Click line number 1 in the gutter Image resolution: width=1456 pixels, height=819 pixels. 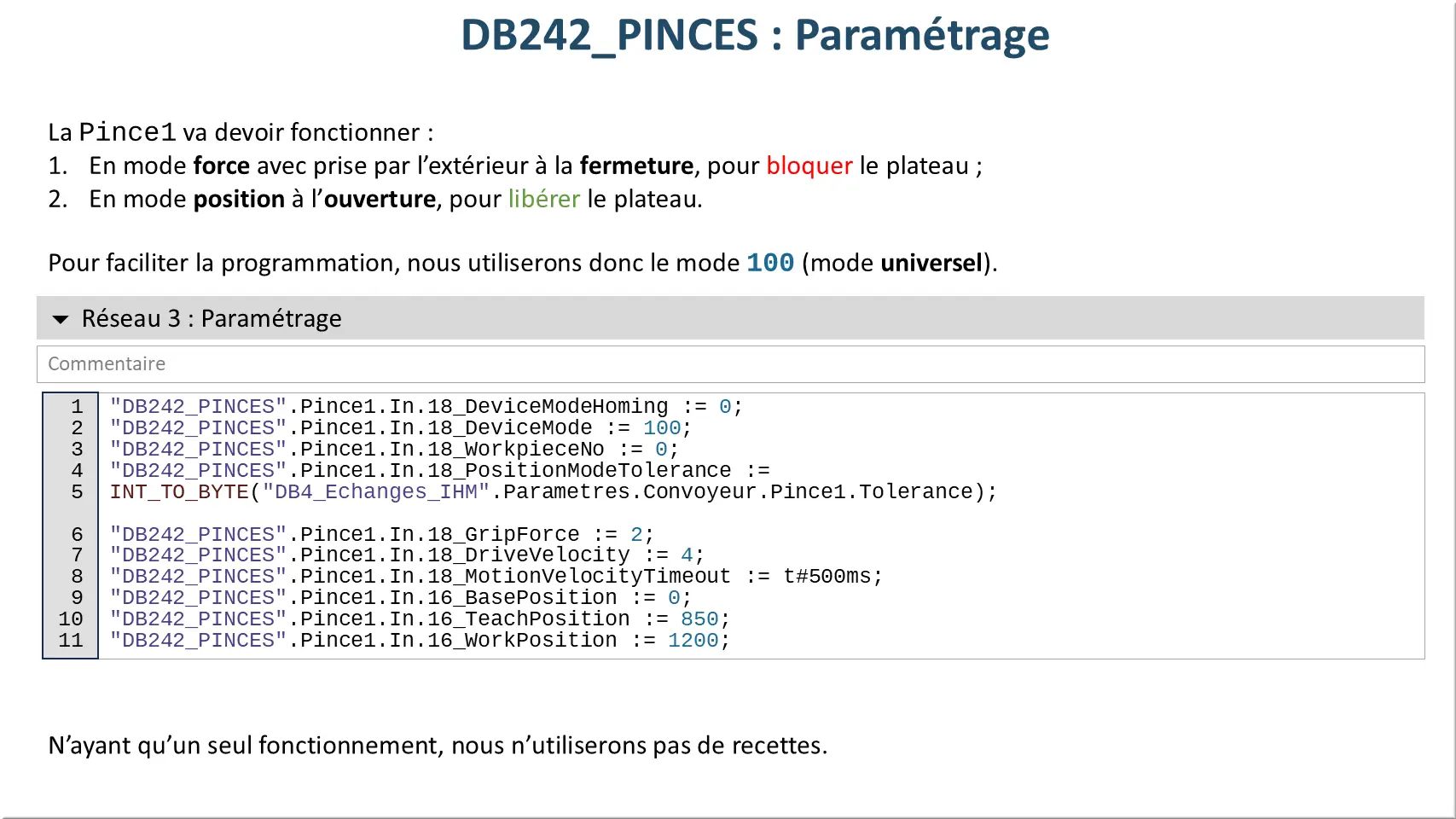[x=77, y=407]
